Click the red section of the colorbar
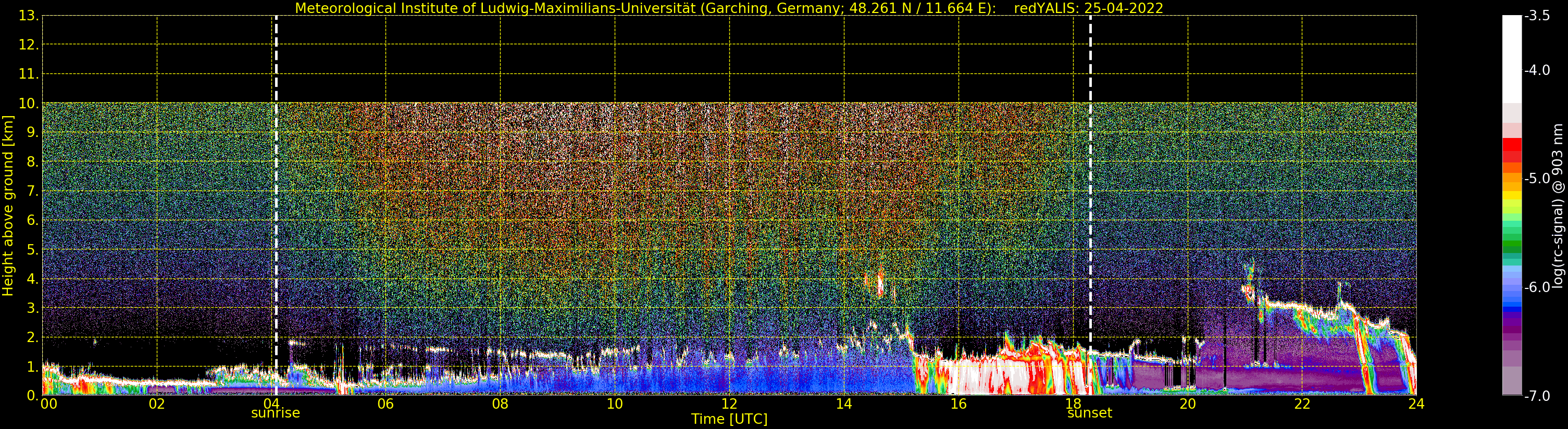The image size is (1568, 429). pyautogui.click(x=1512, y=150)
